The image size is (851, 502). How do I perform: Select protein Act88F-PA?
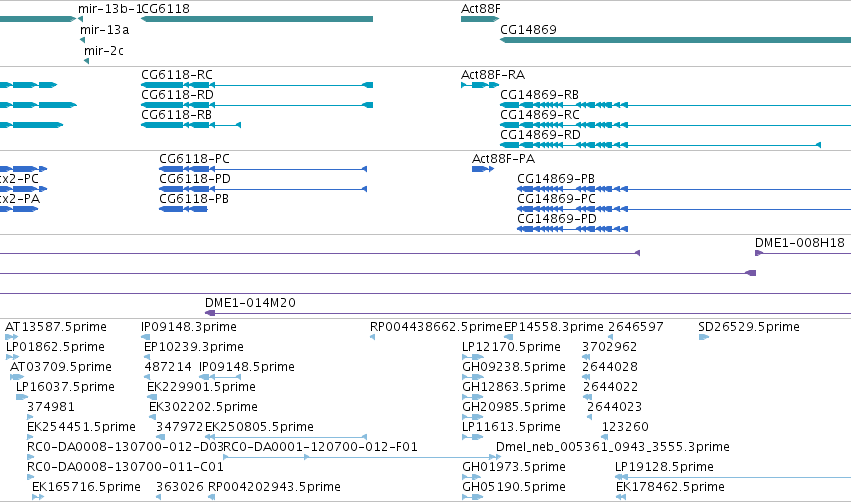pos(482,169)
